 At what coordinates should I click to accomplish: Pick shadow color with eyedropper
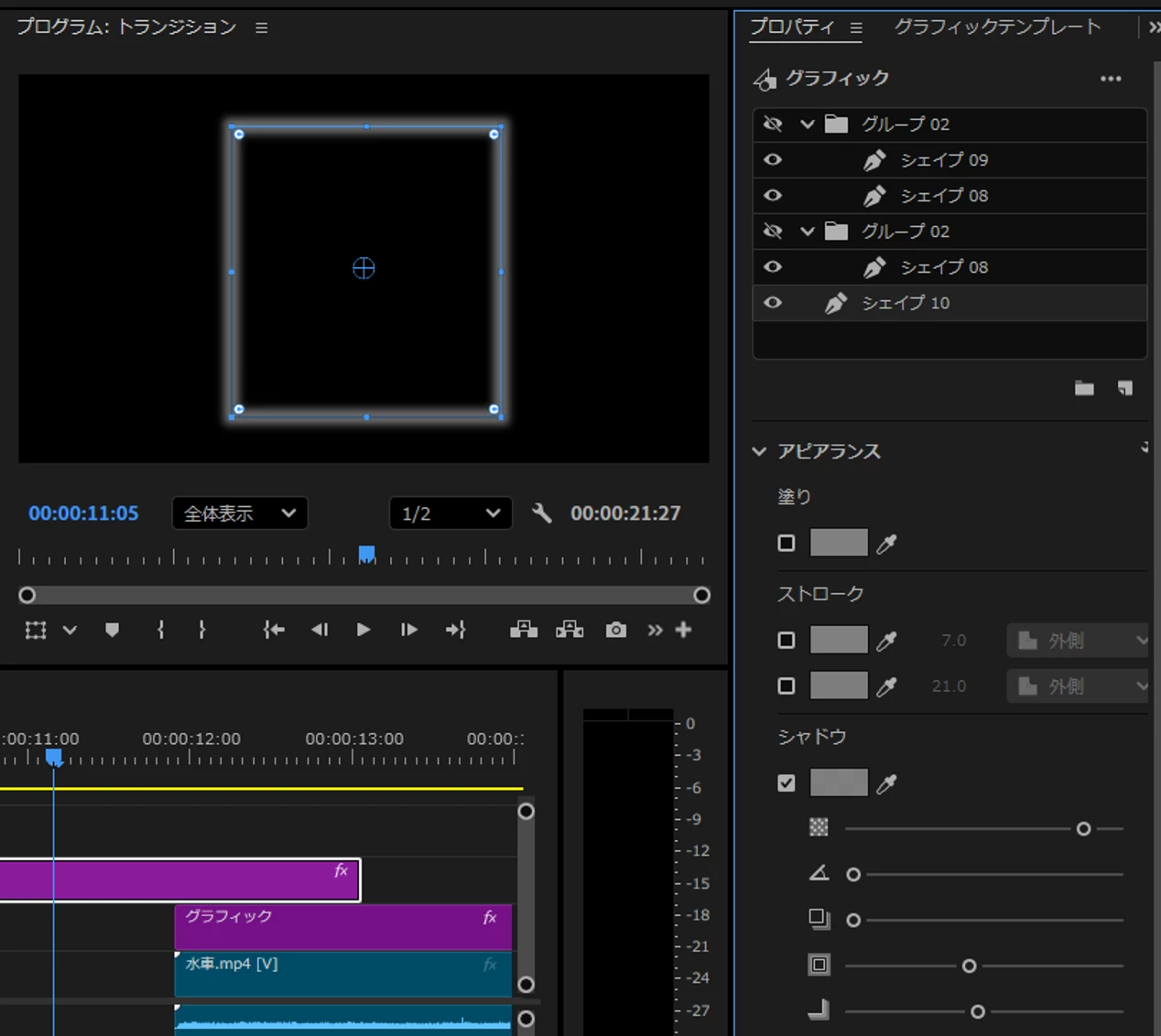pos(886,783)
